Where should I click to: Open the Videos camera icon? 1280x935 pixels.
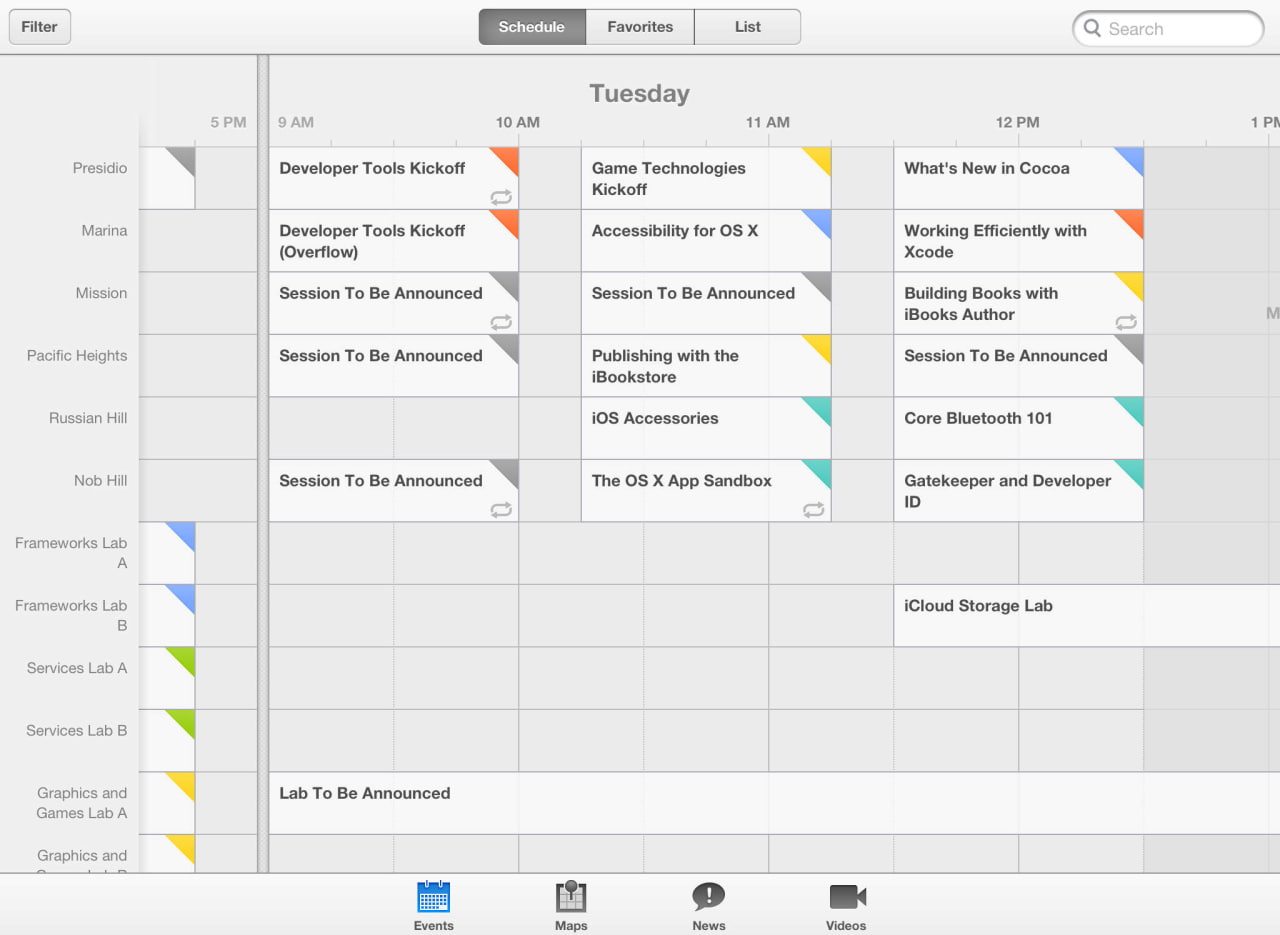846,897
